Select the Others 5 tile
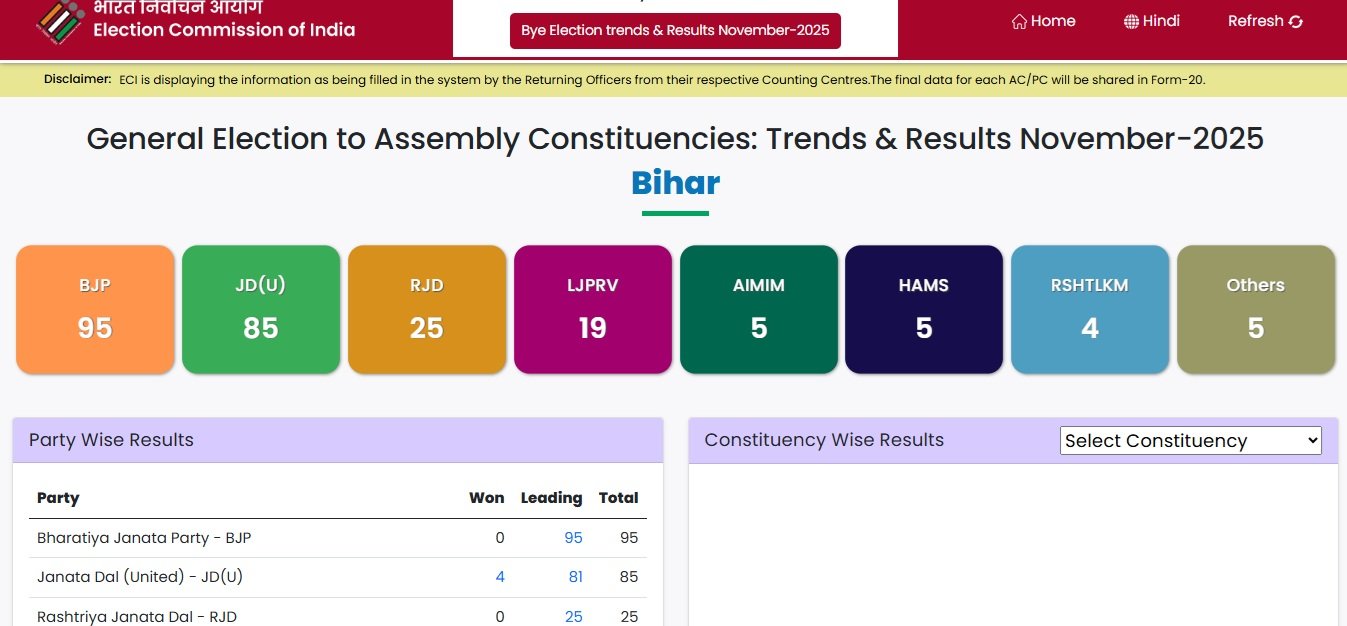 click(x=1256, y=309)
